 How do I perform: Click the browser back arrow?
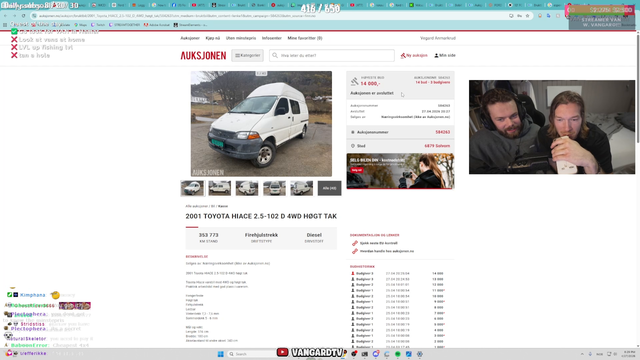pyautogui.click(x=5, y=16)
